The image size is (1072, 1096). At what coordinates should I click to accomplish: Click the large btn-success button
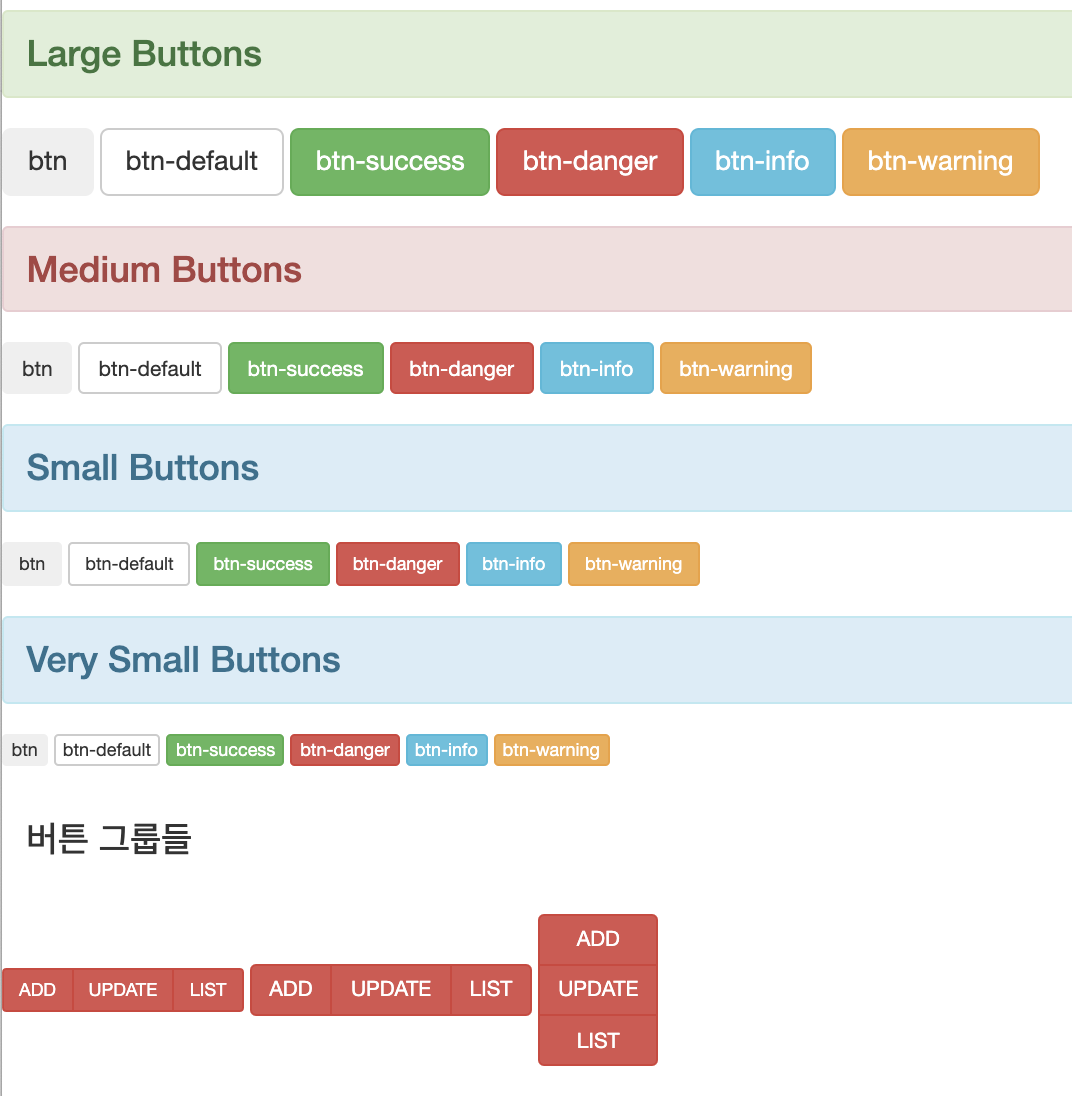390,161
